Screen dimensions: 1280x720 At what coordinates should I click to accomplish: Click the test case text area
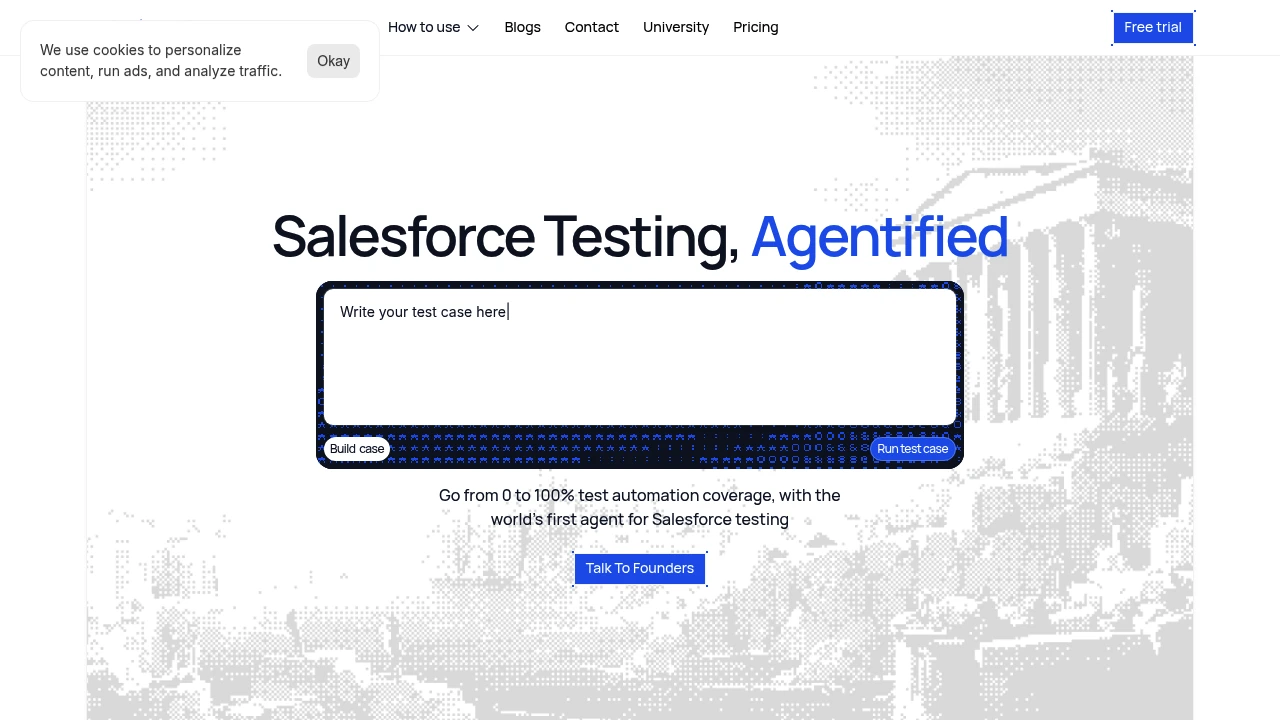[640, 358]
